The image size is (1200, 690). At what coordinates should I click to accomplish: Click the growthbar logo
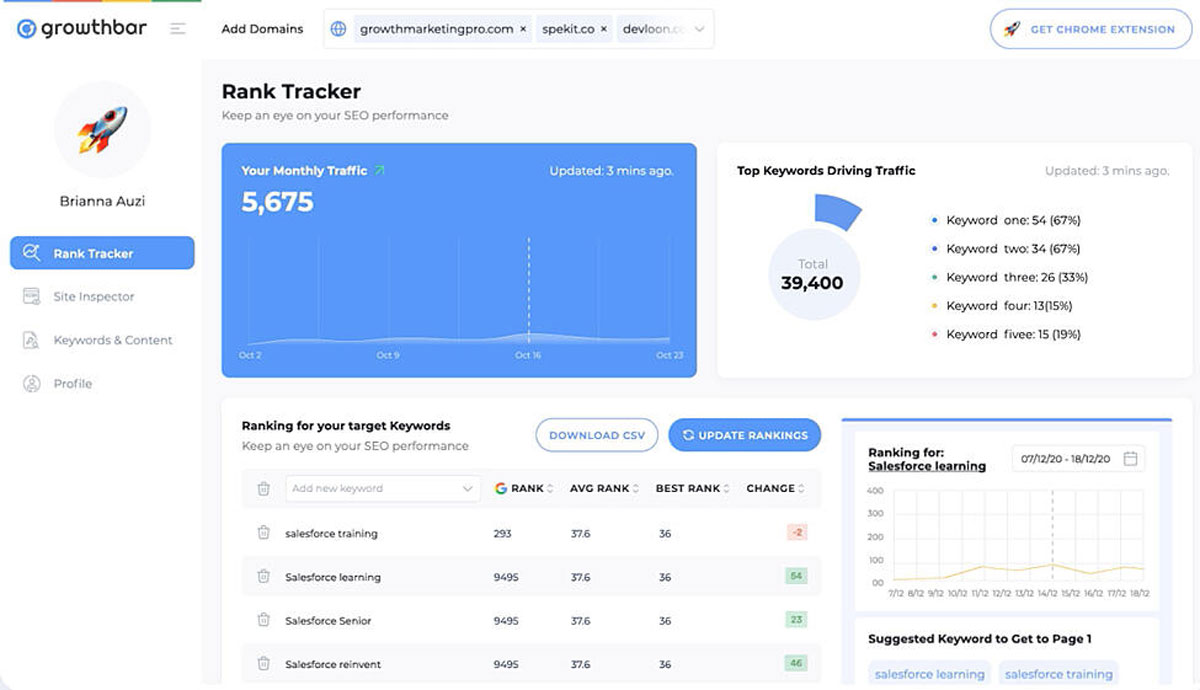81,28
